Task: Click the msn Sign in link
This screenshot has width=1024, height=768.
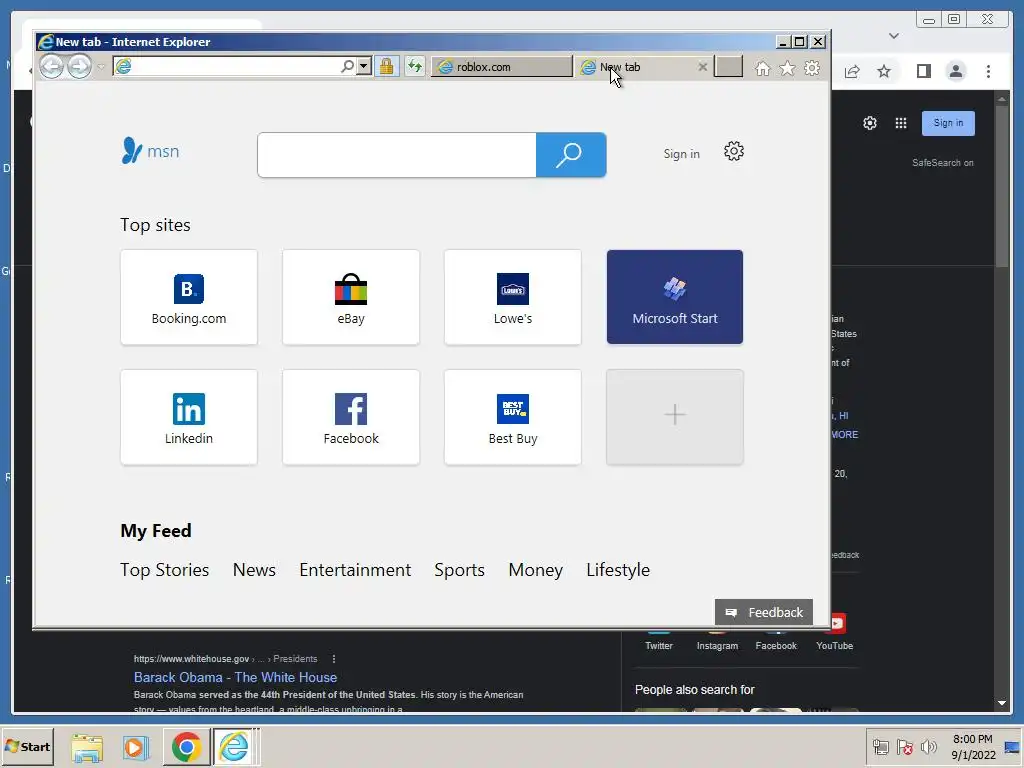Action: 681,153
